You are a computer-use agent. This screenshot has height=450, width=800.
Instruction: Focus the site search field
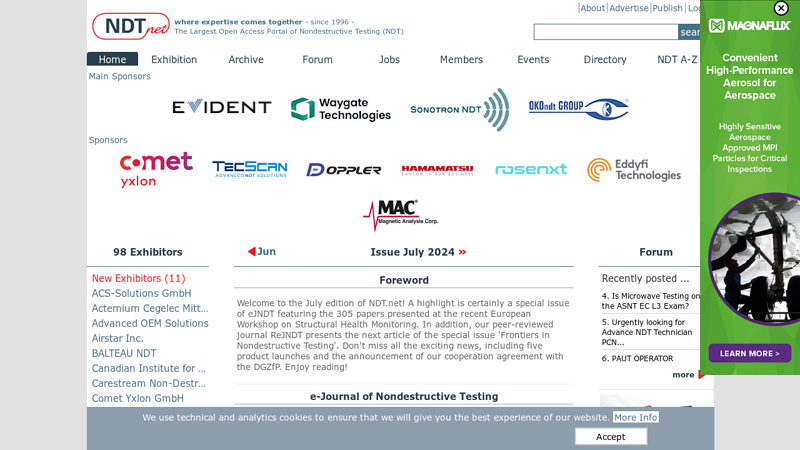606,32
